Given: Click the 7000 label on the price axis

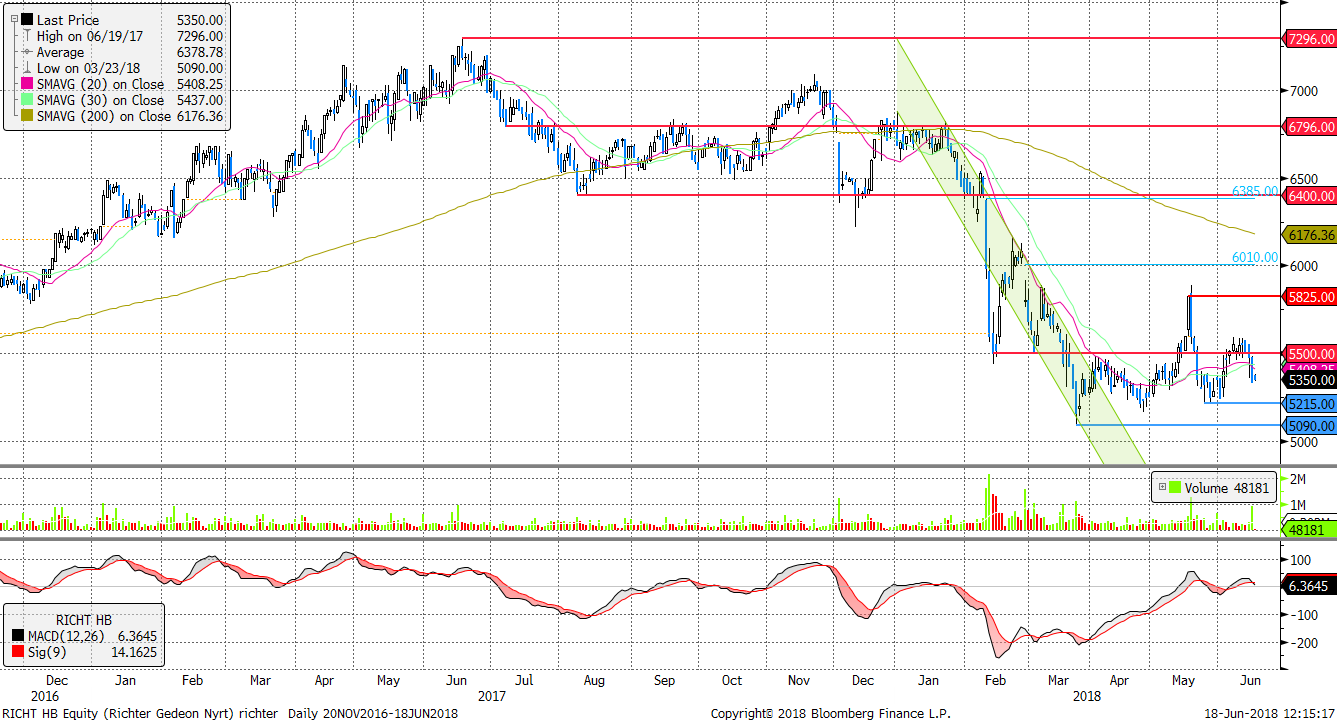Looking at the screenshot, I should point(1303,91).
